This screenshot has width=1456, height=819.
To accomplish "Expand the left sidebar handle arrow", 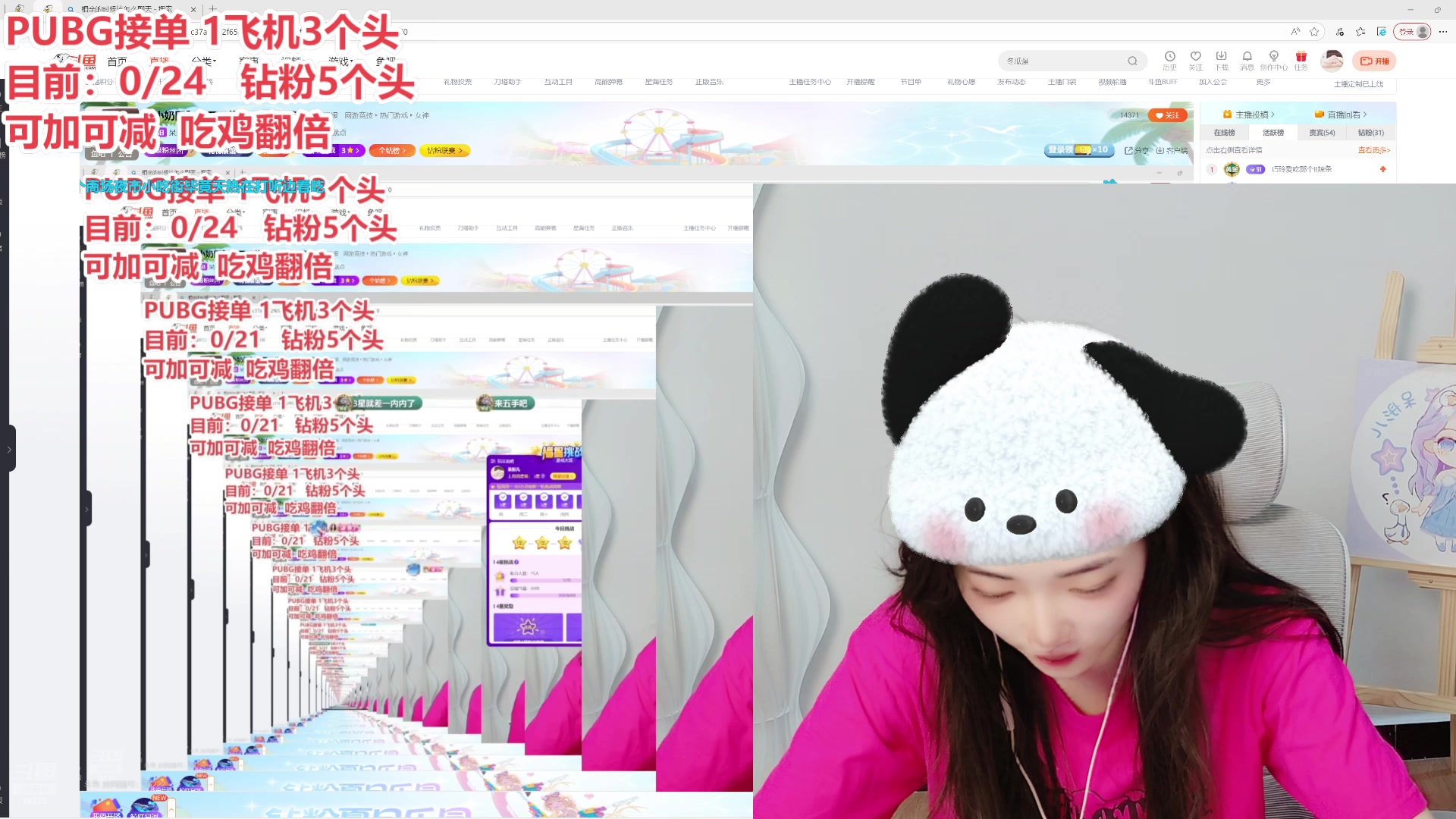I will point(9,449).
